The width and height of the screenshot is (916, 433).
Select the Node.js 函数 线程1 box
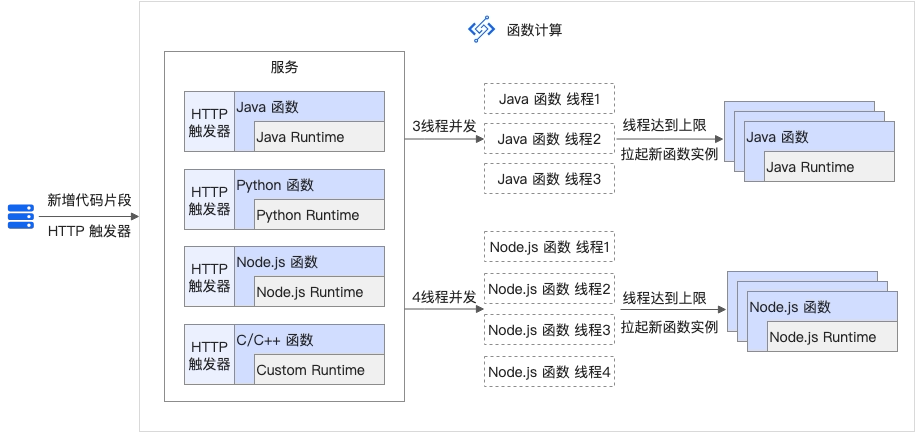tap(549, 247)
